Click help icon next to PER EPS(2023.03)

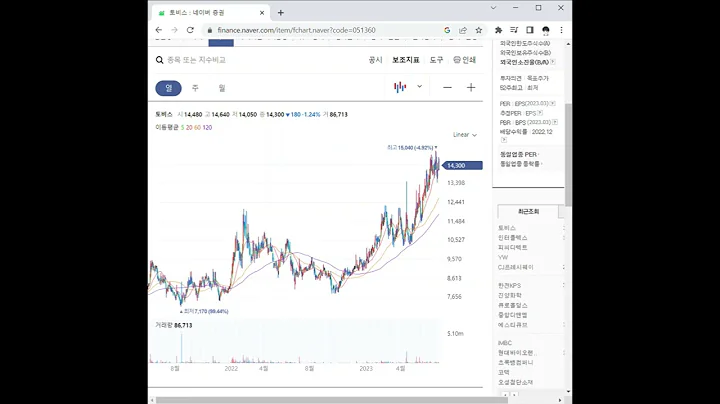[x=553, y=104]
